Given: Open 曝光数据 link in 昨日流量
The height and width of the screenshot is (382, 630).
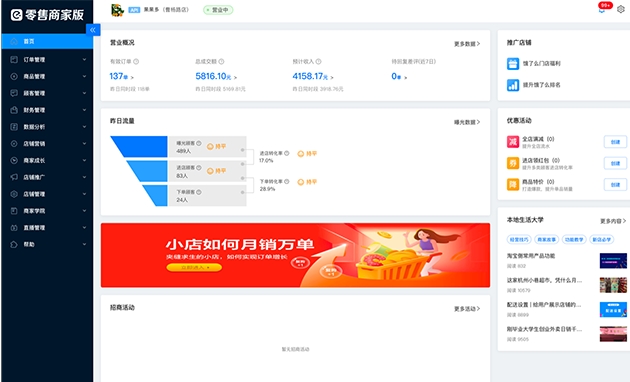Looking at the screenshot, I should [x=467, y=122].
